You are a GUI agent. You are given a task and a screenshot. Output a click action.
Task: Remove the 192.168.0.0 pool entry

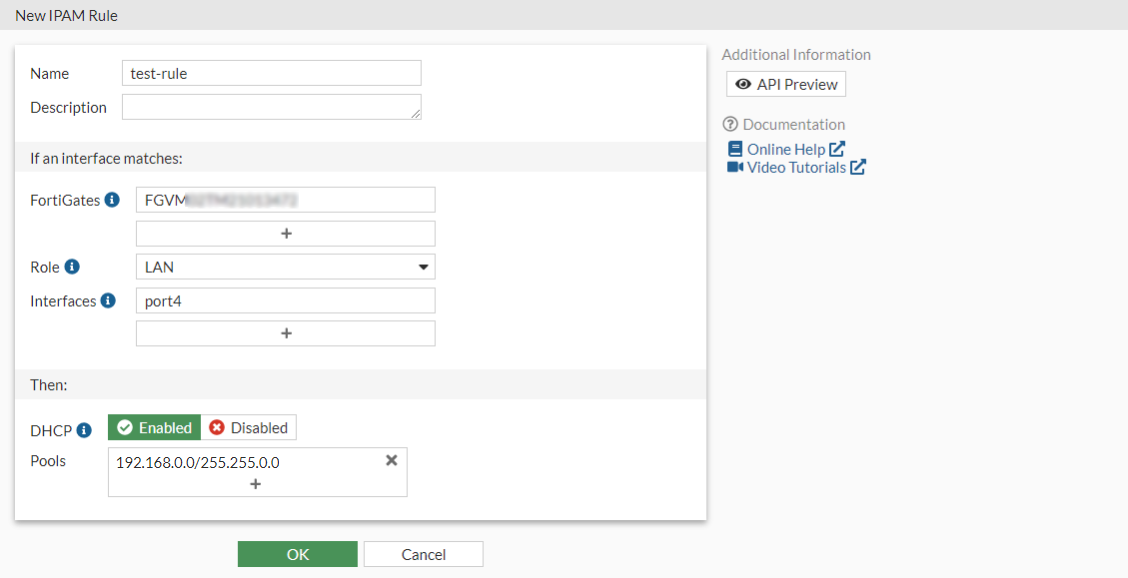(392, 460)
